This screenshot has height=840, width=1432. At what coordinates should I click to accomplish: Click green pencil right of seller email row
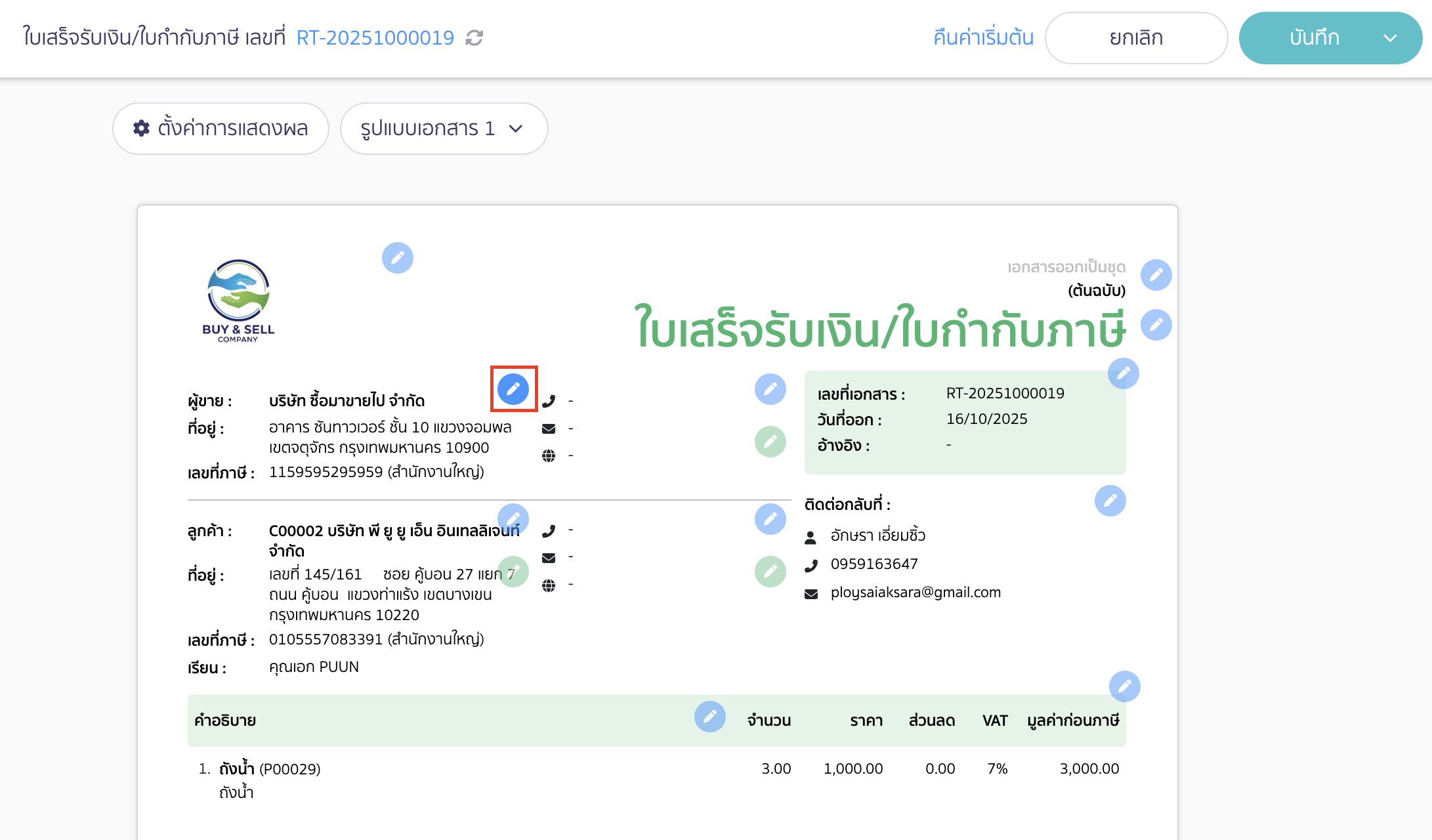click(x=770, y=442)
